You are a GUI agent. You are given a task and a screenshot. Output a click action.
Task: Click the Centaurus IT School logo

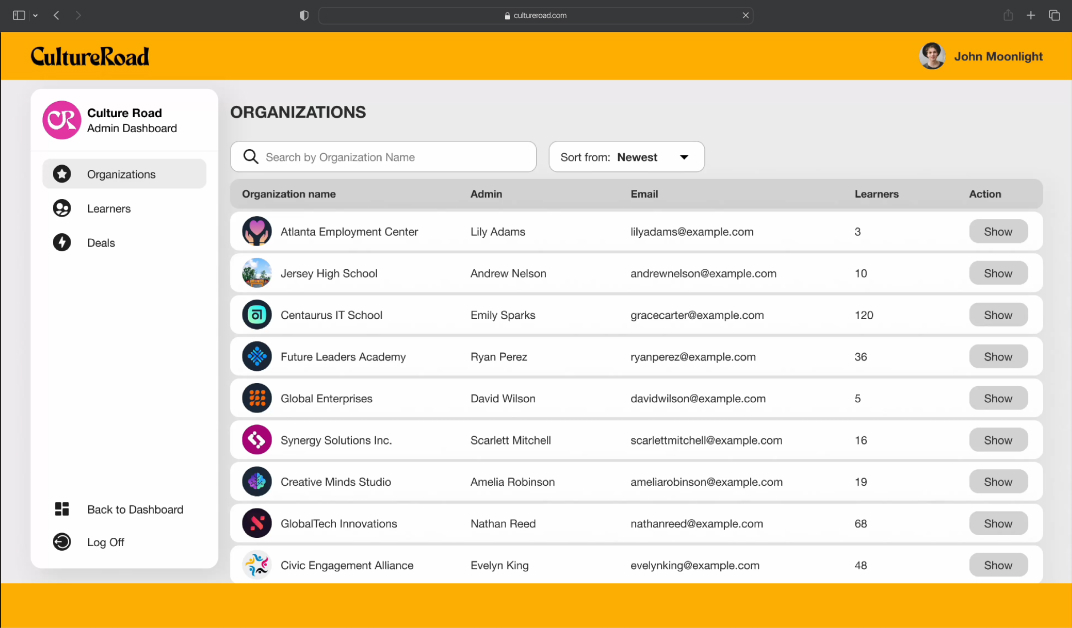(257, 315)
